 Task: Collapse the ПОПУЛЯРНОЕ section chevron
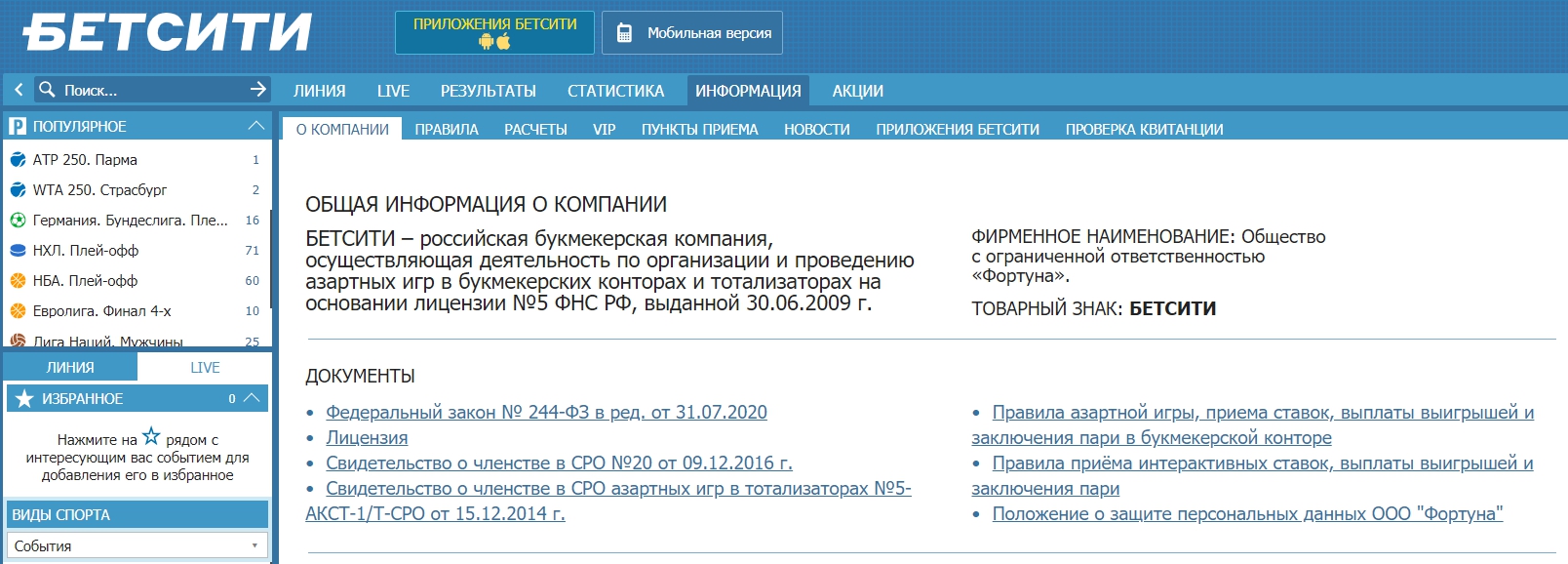[255, 126]
